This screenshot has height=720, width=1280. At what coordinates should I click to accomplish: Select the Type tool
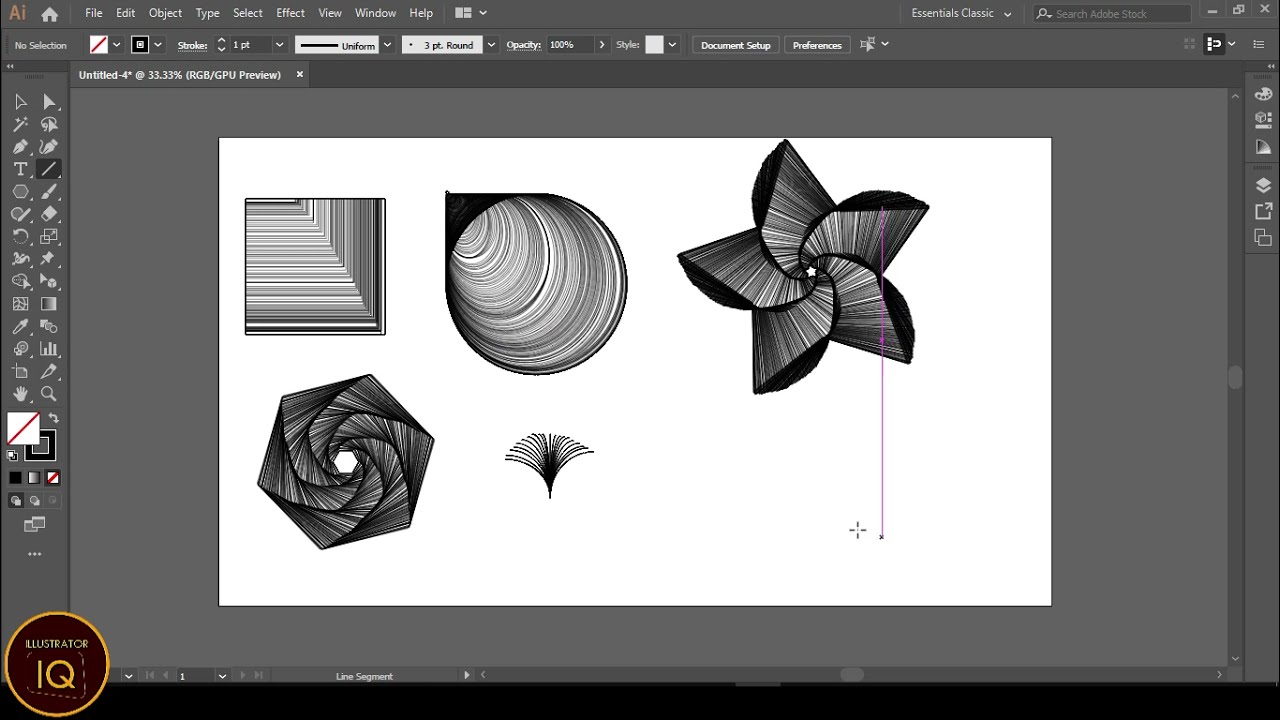(x=20, y=169)
